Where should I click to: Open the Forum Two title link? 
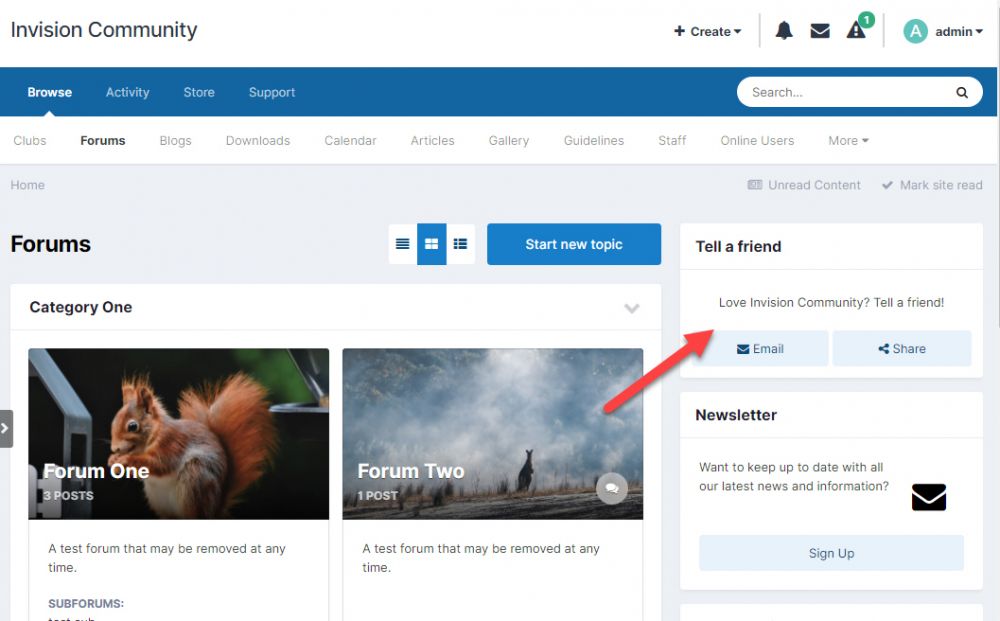tap(411, 471)
